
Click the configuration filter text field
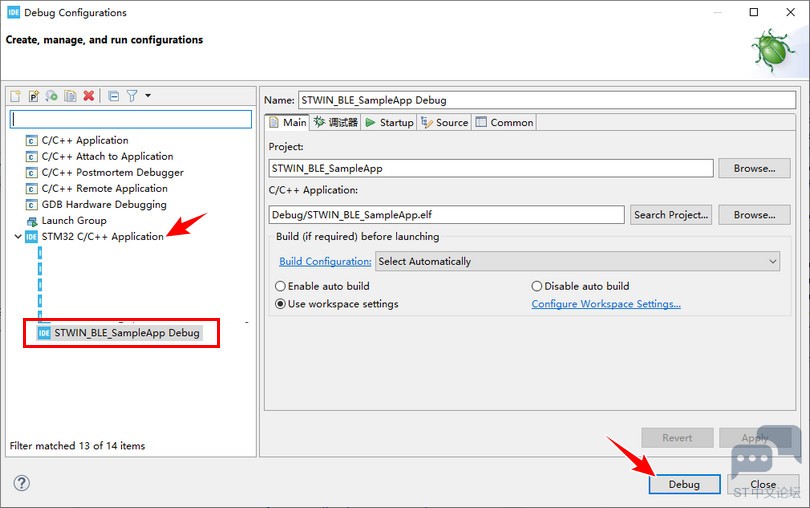(x=131, y=119)
